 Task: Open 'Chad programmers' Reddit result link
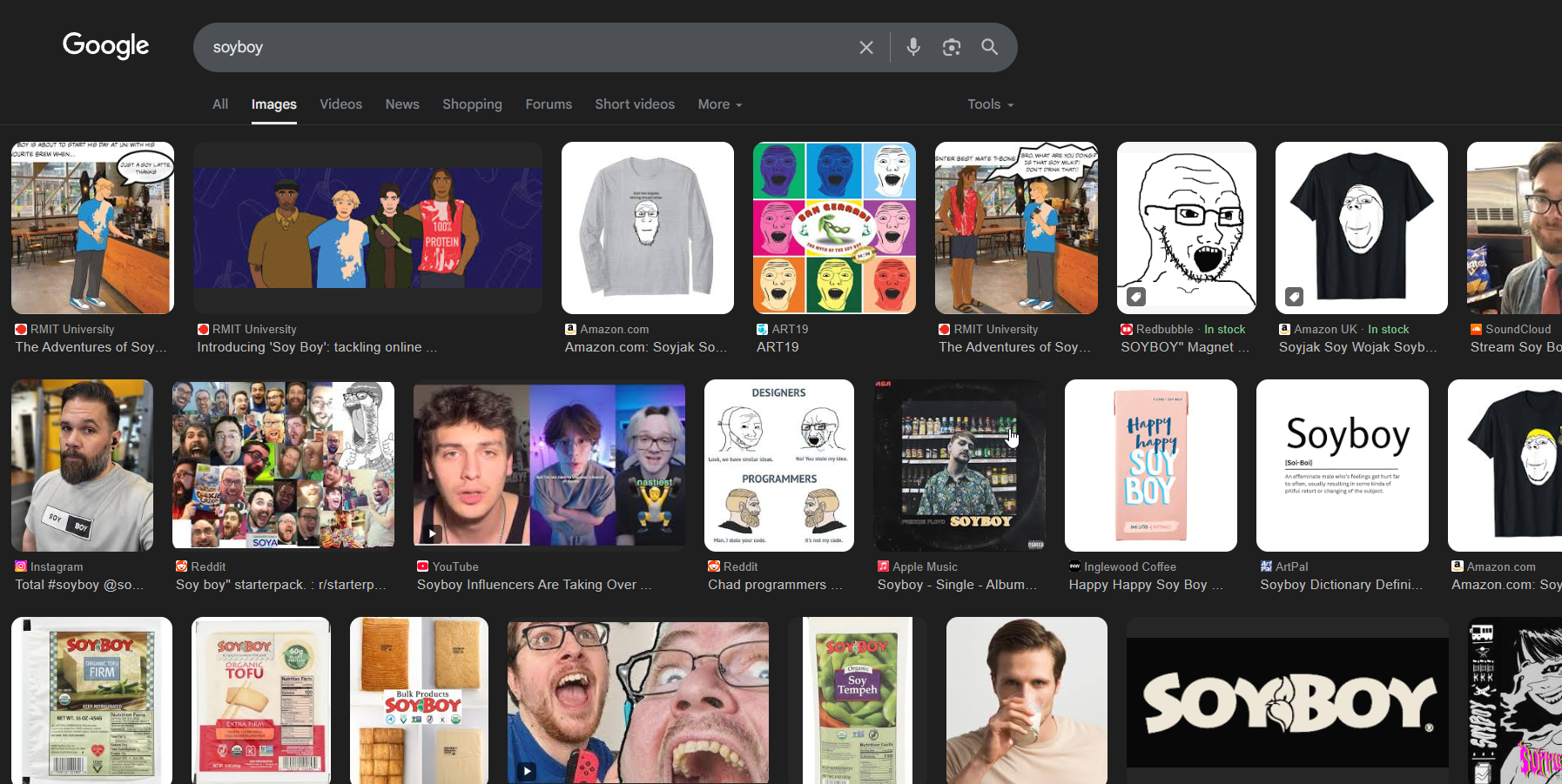775,585
